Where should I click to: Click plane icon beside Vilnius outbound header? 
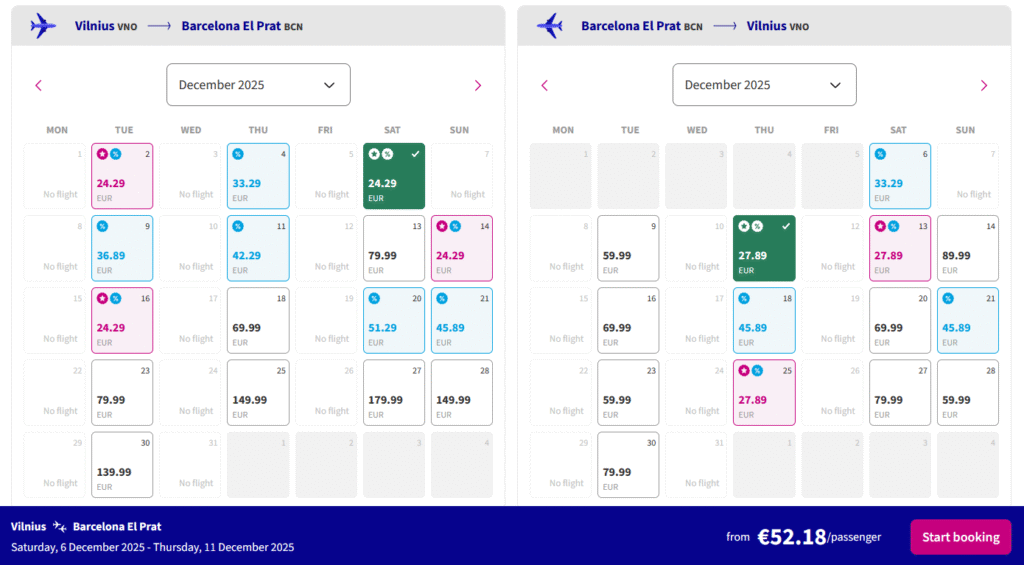(43, 25)
